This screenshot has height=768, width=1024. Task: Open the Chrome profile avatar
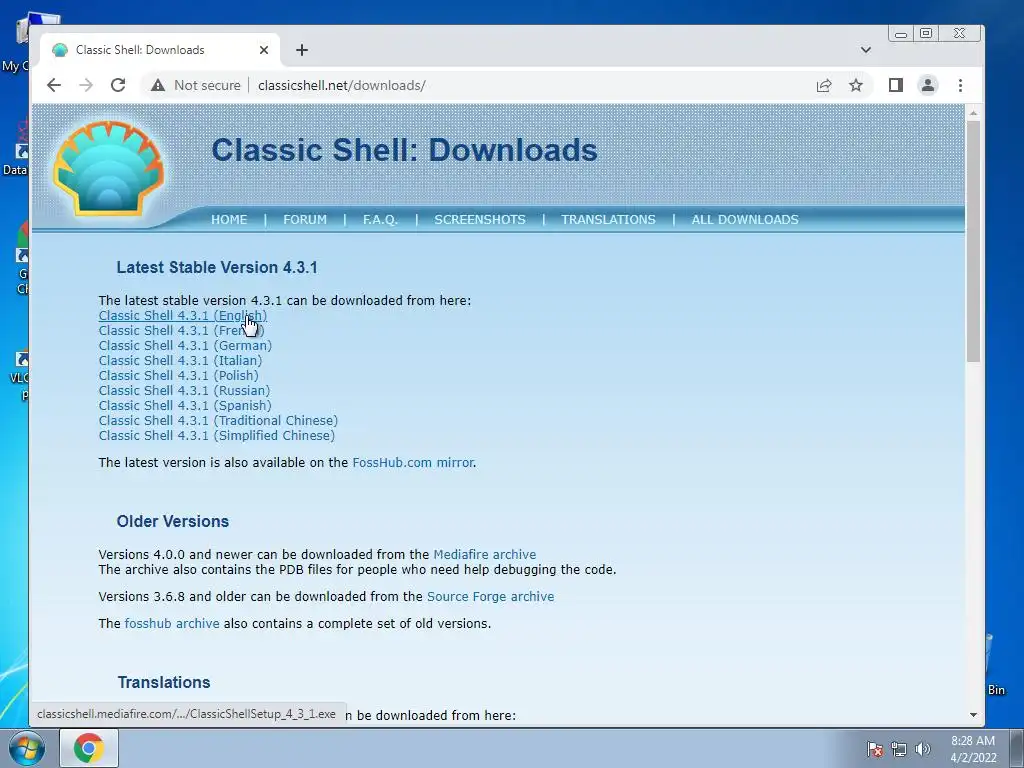pos(927,86)
